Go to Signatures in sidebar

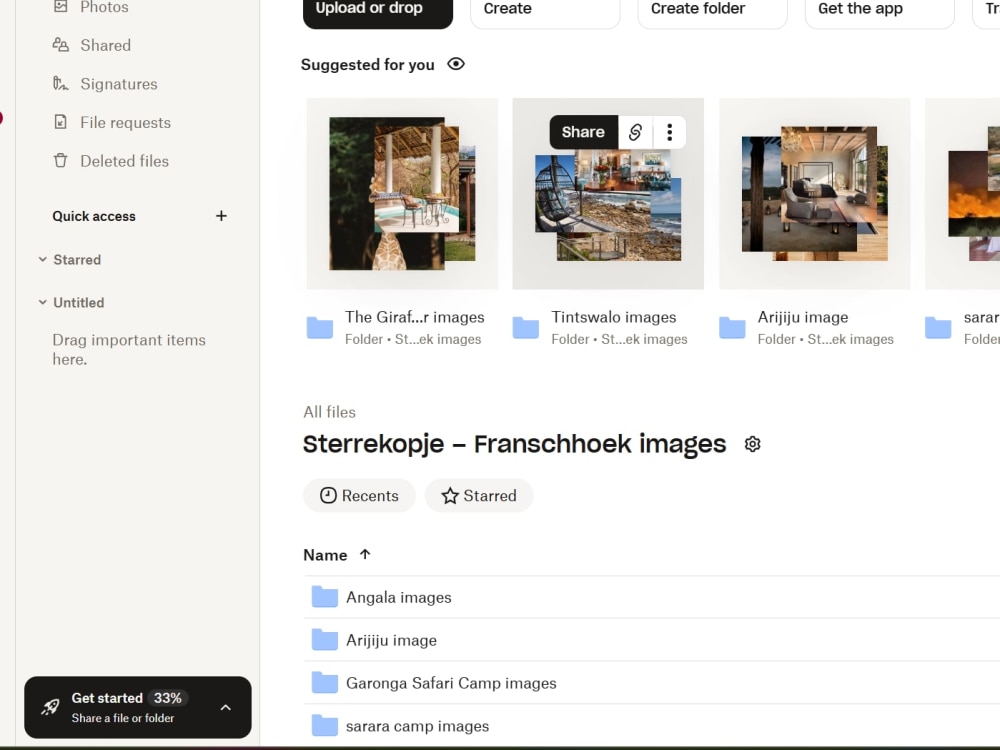119,84
